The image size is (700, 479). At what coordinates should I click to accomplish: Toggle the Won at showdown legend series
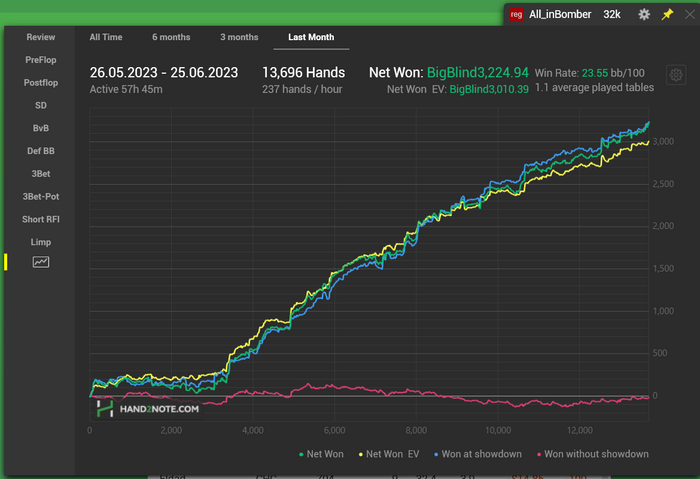(x=478, y=454)
